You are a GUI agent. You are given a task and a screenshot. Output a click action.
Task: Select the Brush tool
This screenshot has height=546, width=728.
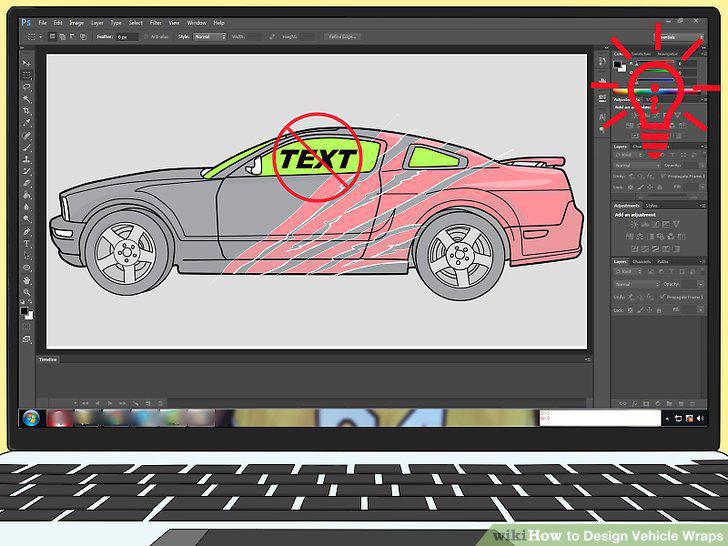click(27, 148)
